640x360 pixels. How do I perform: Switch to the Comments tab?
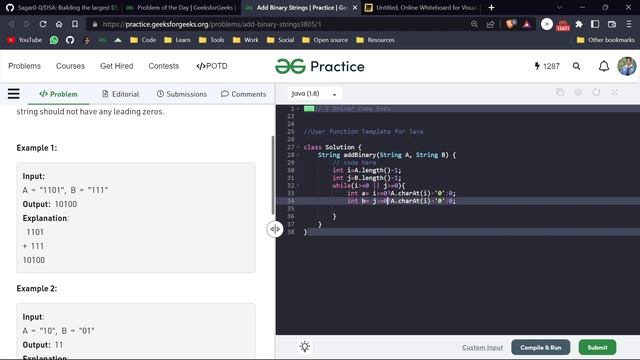point(243,94)
